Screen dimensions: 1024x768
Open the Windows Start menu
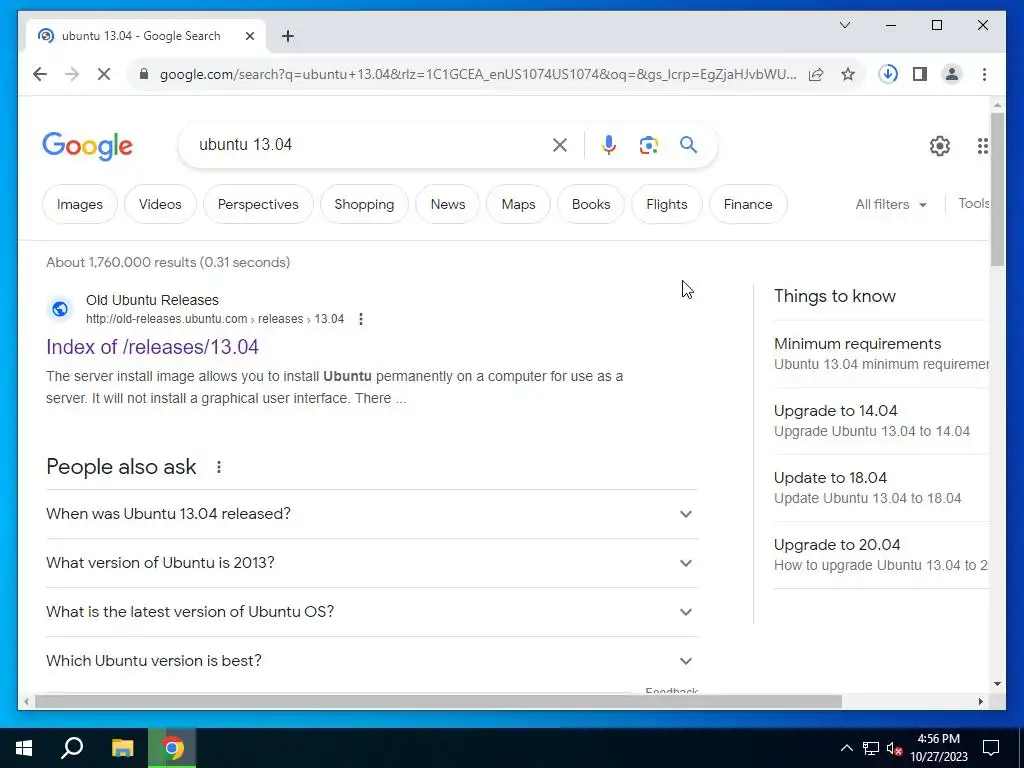click(x=24, y=748)
